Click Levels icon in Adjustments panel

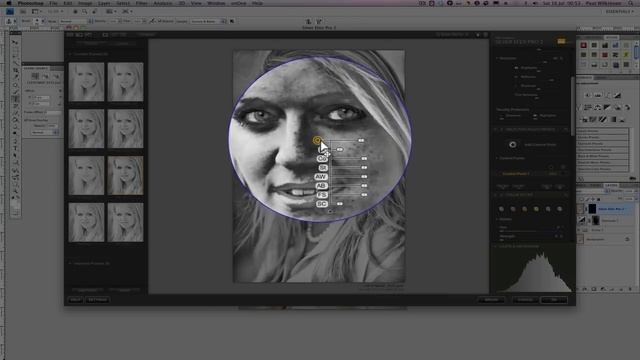pyautogui.click(x=598, y=95)
